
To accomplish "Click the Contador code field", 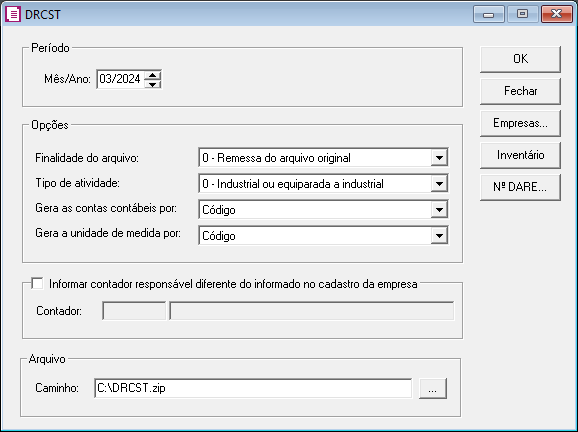I will pyautogui.click(x=134, y=311).
